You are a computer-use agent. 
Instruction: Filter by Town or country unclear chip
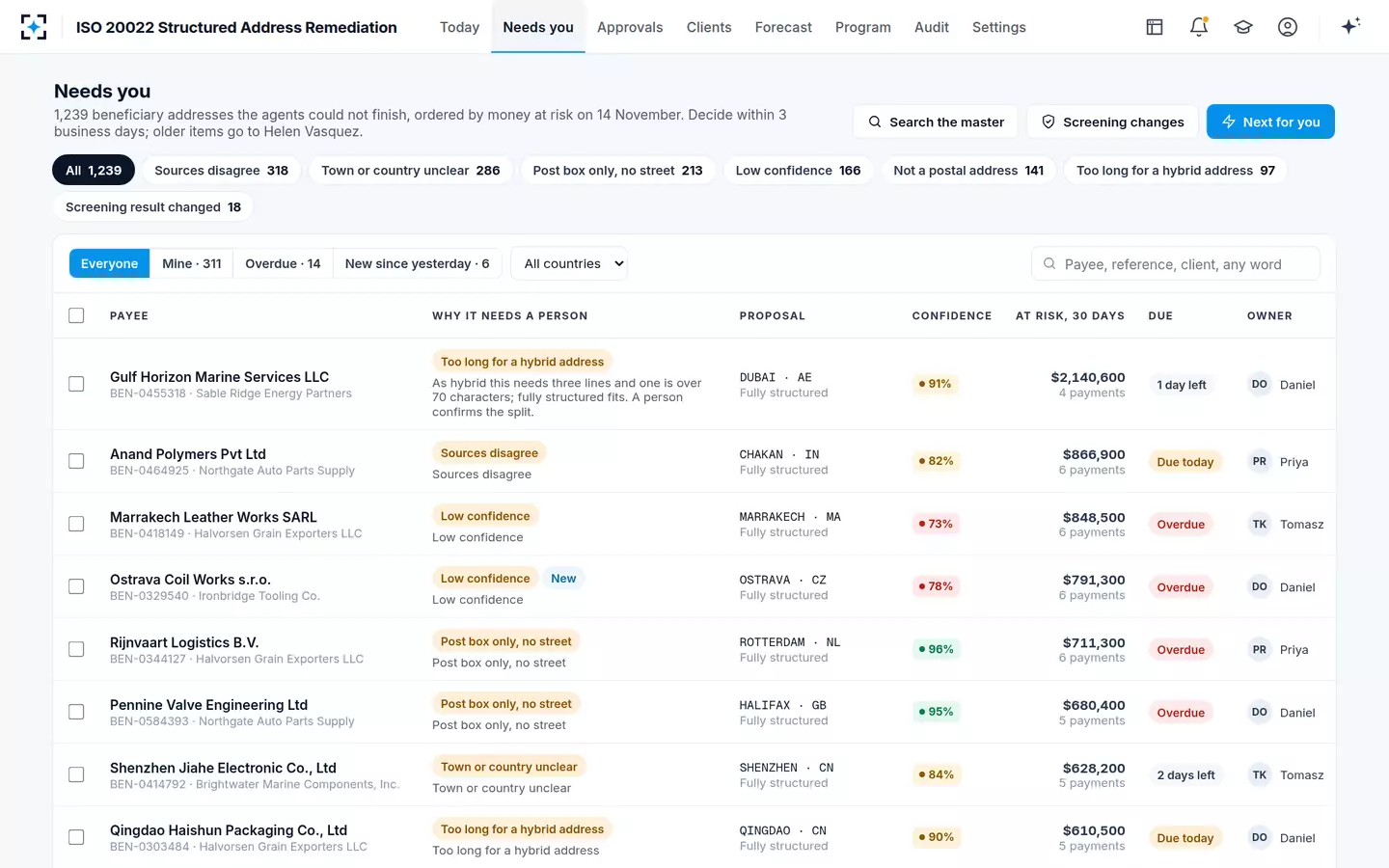coord(411,171)
